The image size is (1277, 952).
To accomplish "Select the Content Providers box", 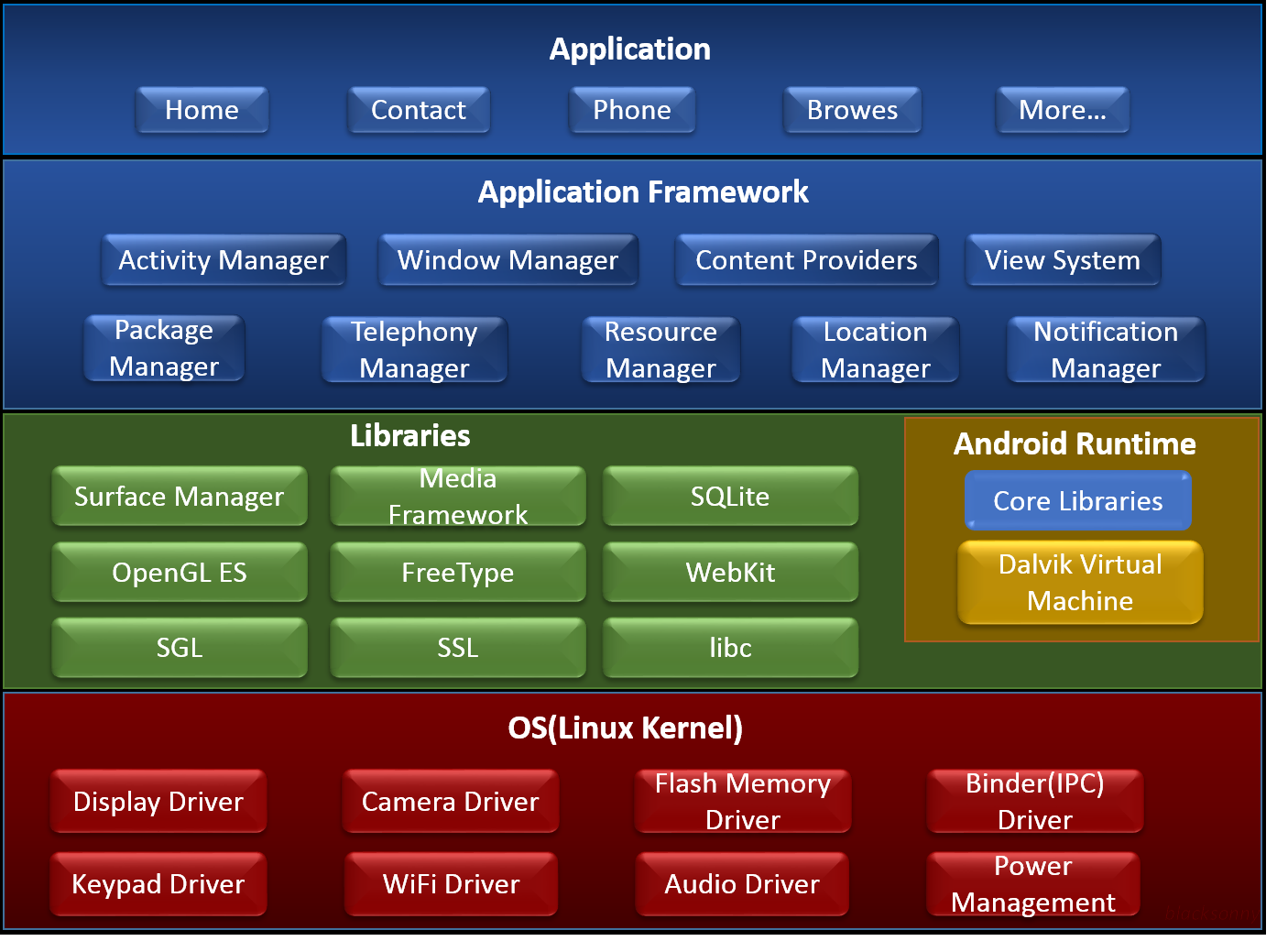I will tap(806, 259).
